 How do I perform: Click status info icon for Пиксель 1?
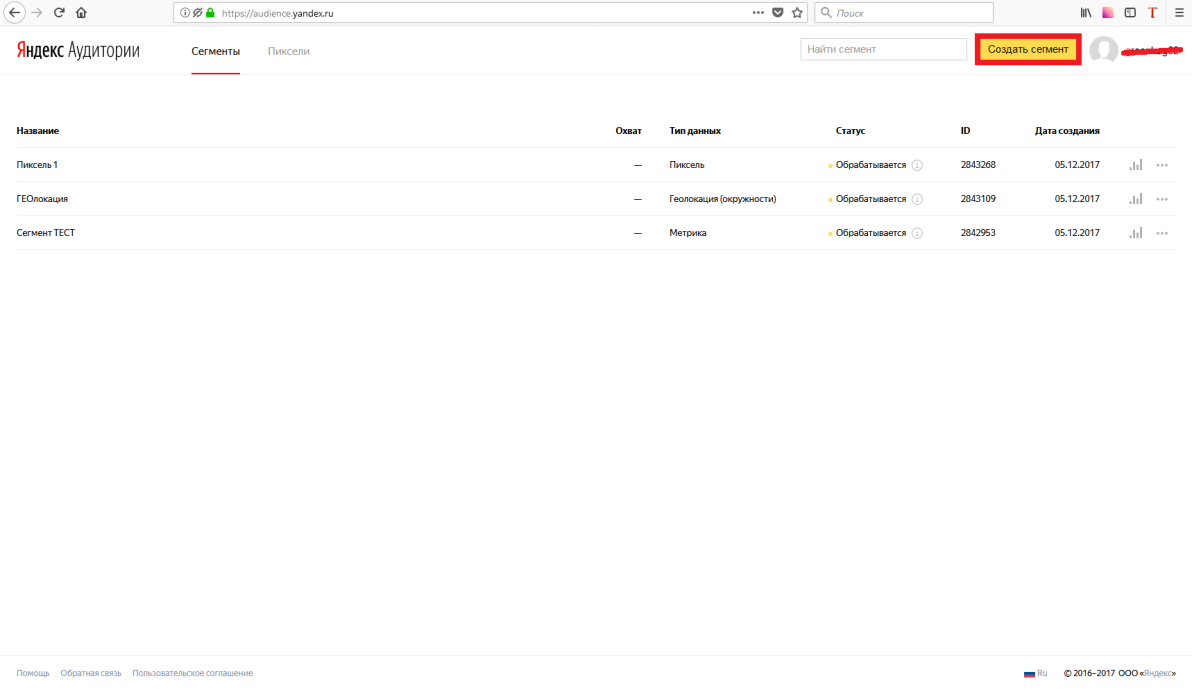click(918, 165)
